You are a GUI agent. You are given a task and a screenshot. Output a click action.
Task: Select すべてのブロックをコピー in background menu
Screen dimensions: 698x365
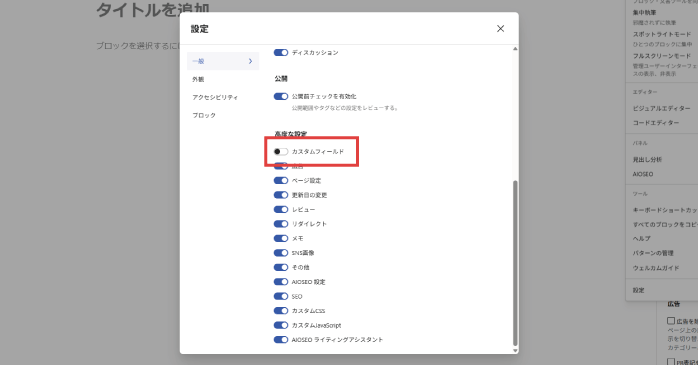coord(665,224)
